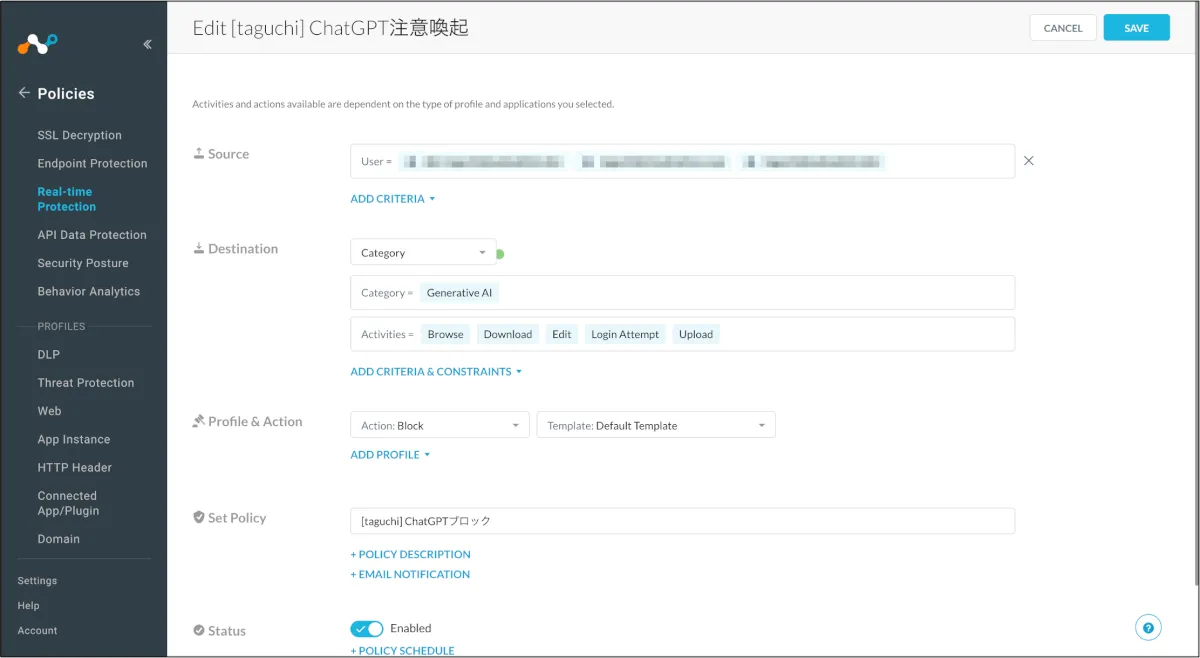The width and height of the screenshot is (1200, 658).
Task: Open the Category destination dropdown
Action: [x=423, y=253]
